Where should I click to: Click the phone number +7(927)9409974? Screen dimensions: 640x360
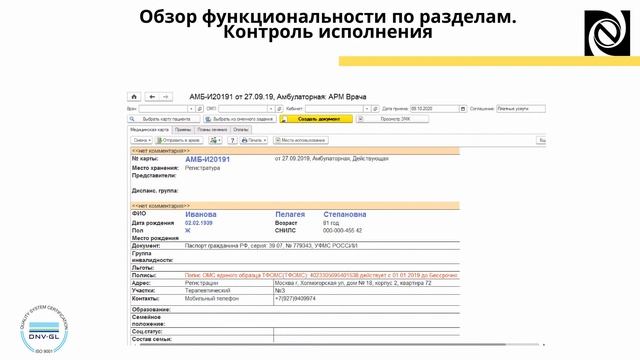(295, 299)
